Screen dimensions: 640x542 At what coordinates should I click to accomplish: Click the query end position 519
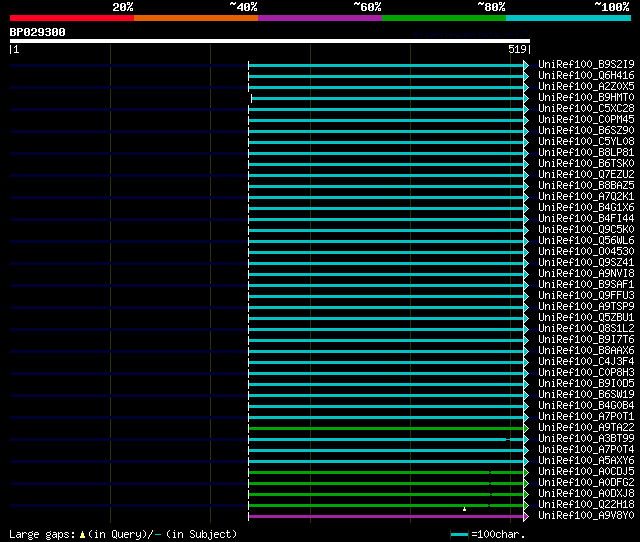tap(517, 49)
